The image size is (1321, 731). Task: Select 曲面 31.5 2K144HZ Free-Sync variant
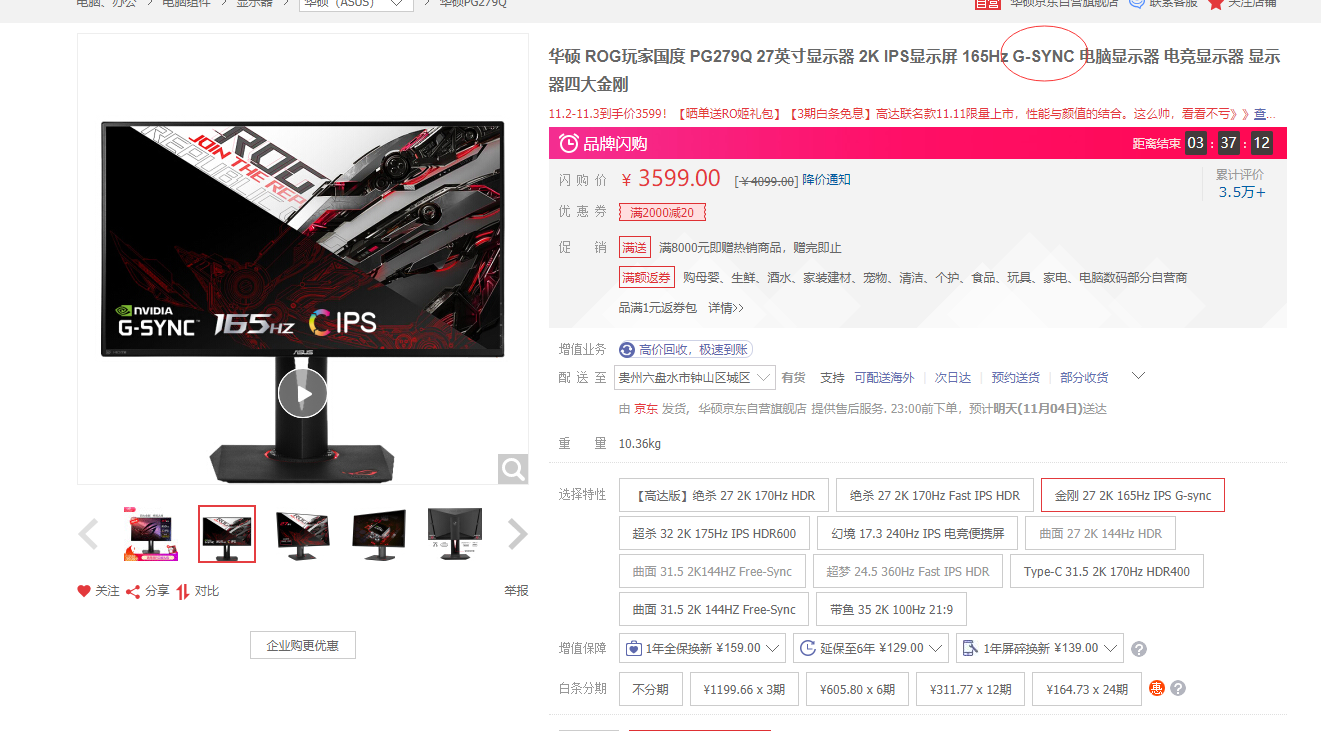[712, 571]
